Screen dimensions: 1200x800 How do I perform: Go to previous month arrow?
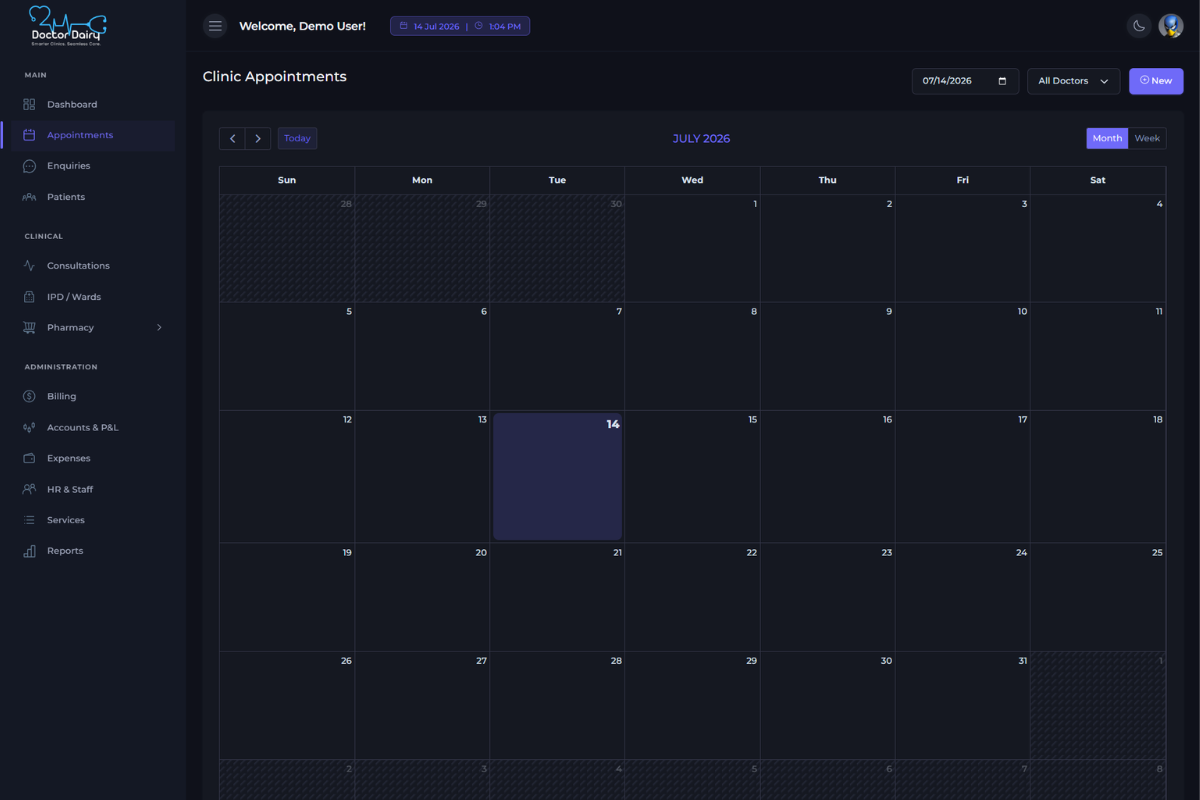(232, 138)
